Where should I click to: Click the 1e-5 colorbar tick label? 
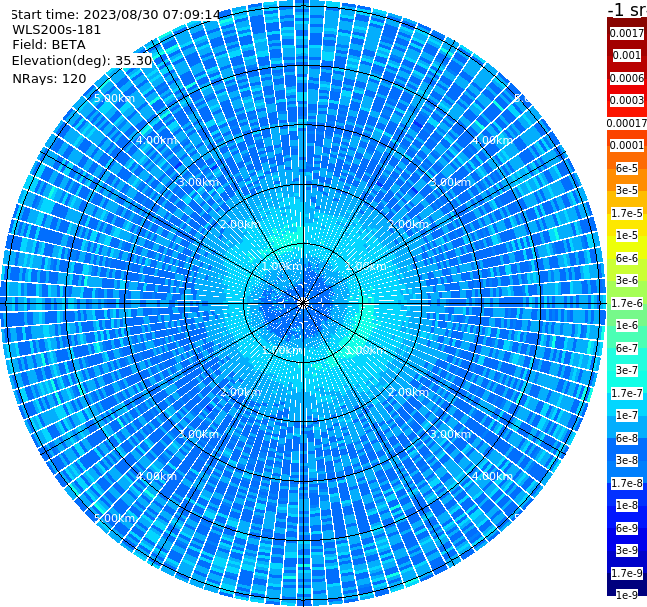tap(627, 235)
